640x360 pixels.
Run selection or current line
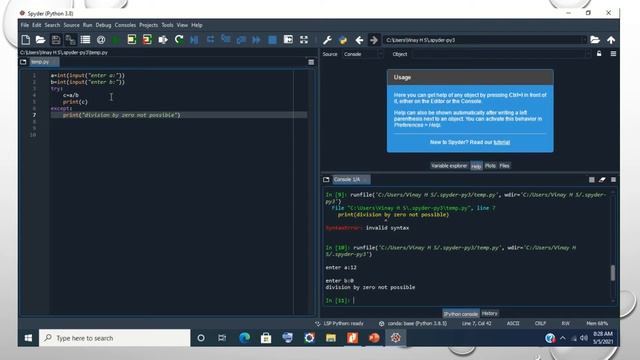(163, 40)
